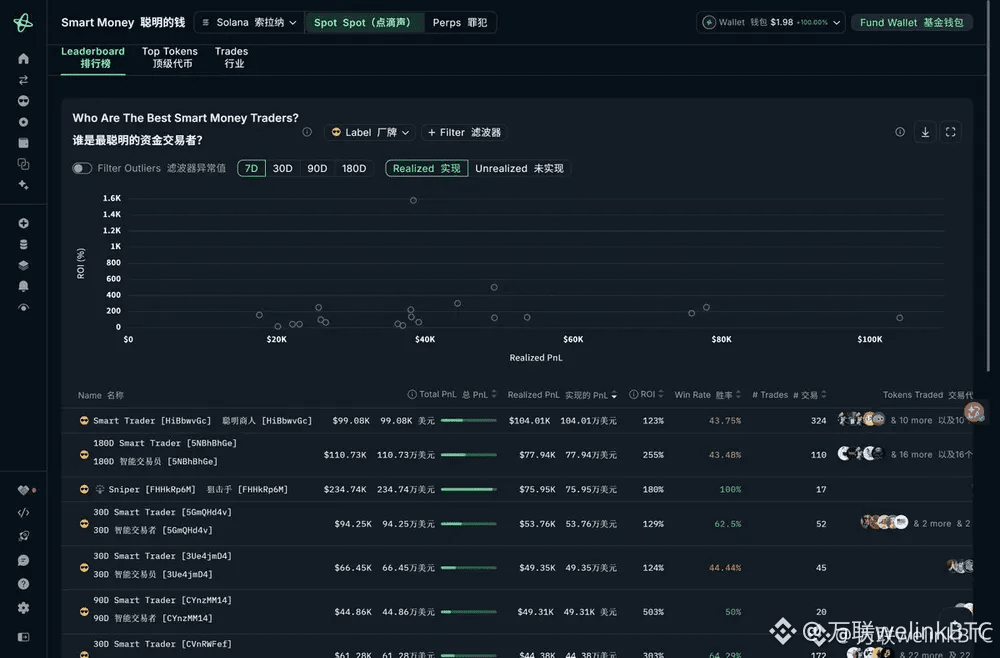Open the watchlist eye sidebar icon
This screenshot has height=658, width=1000.
[x=24, y=307]
